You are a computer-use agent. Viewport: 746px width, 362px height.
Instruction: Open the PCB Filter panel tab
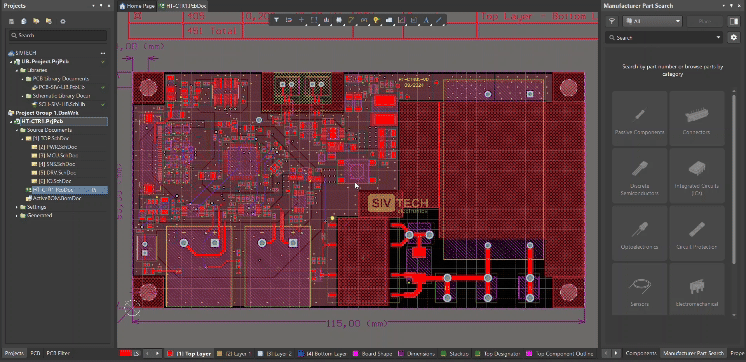tap(58, 353)
